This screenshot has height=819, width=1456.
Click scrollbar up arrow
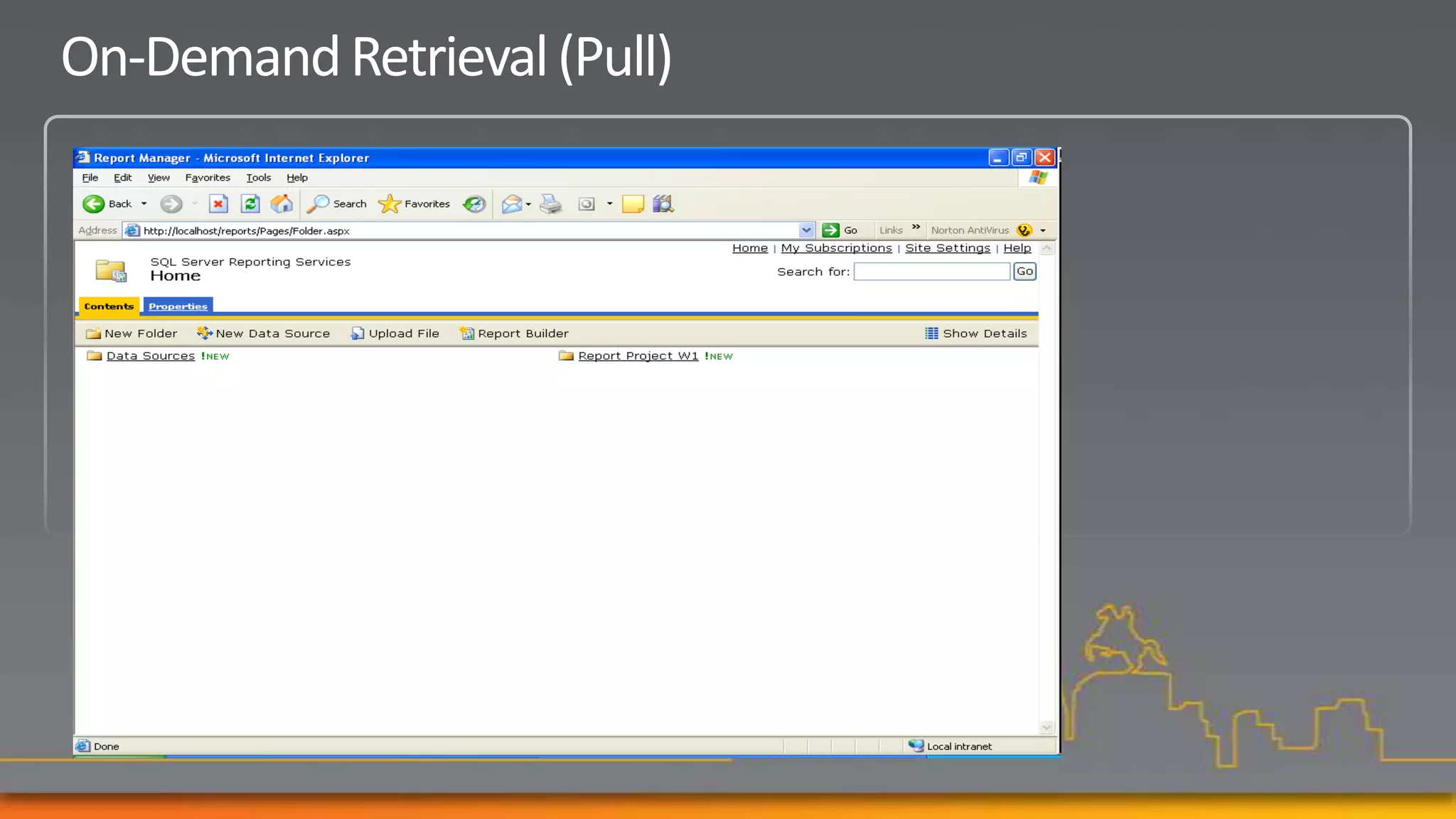coord(1046,249)
